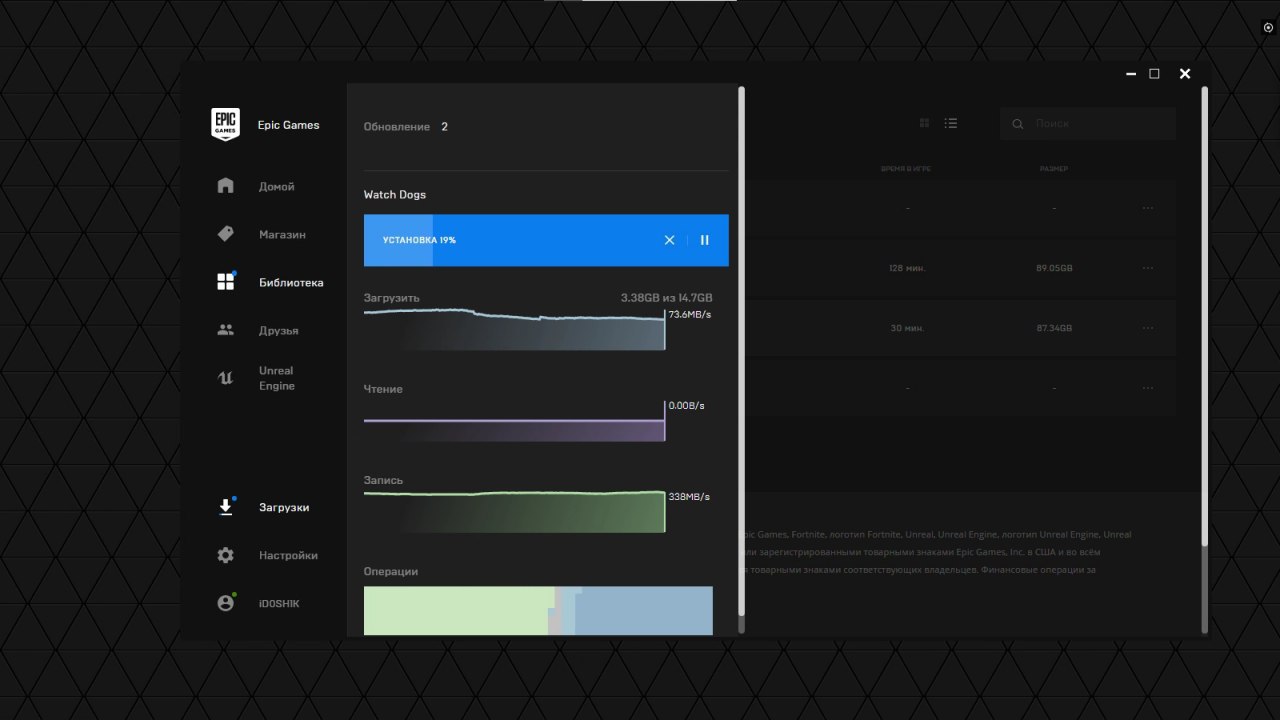This screenshot has width=1280, height=720.
Task: Sort by Время в игре column
Action: tap(906, 169)
